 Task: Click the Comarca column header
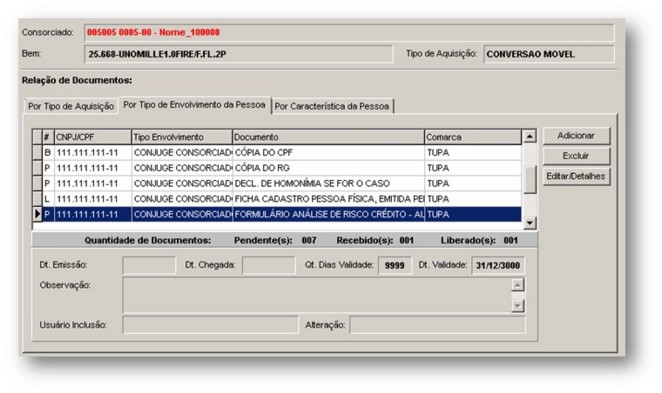click(473, 137)
